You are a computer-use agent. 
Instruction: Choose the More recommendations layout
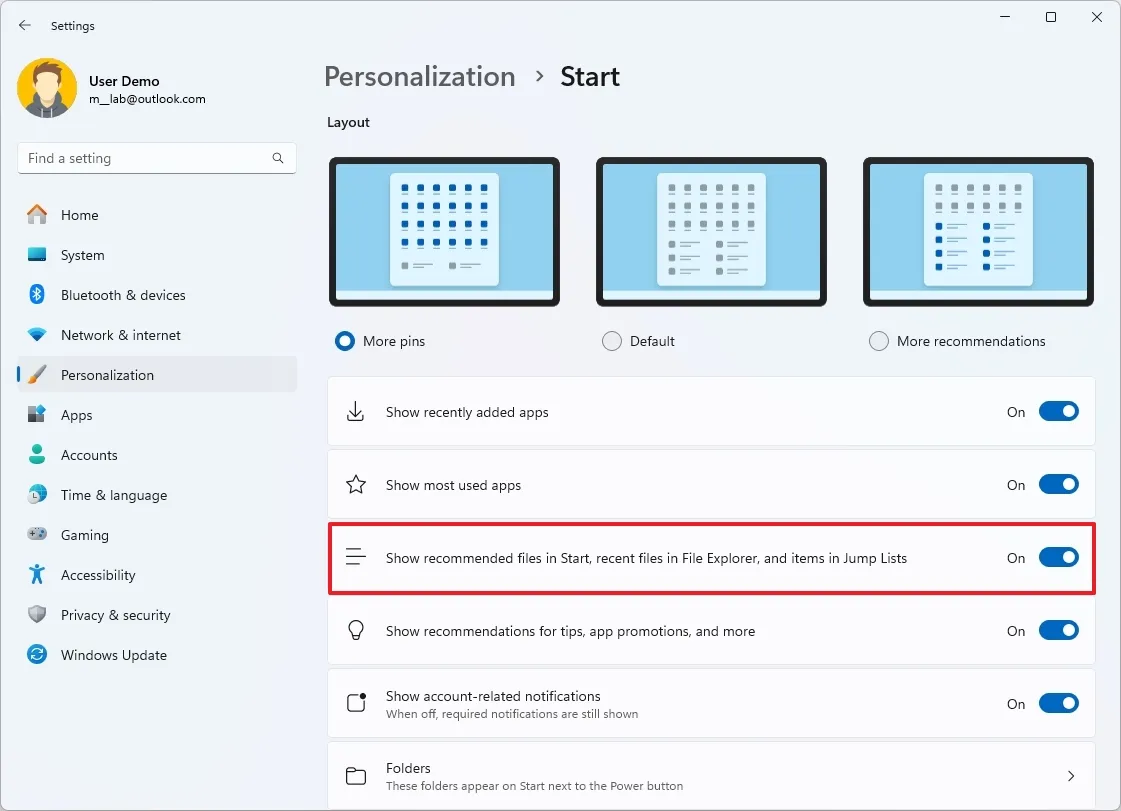pyautogui.click(x=878, y=340)
